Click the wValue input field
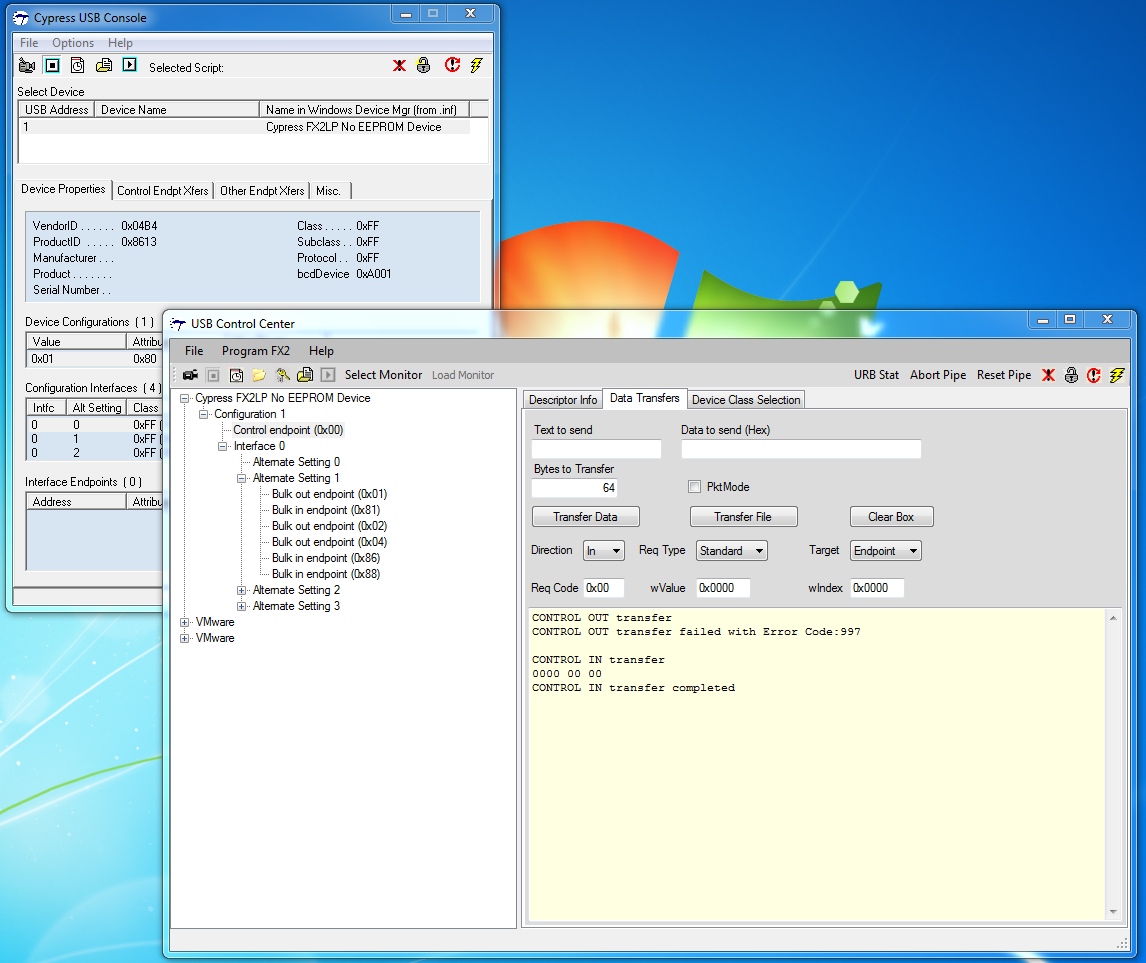The width and height of the screenshot is (1146, 963). coord(723,587)
